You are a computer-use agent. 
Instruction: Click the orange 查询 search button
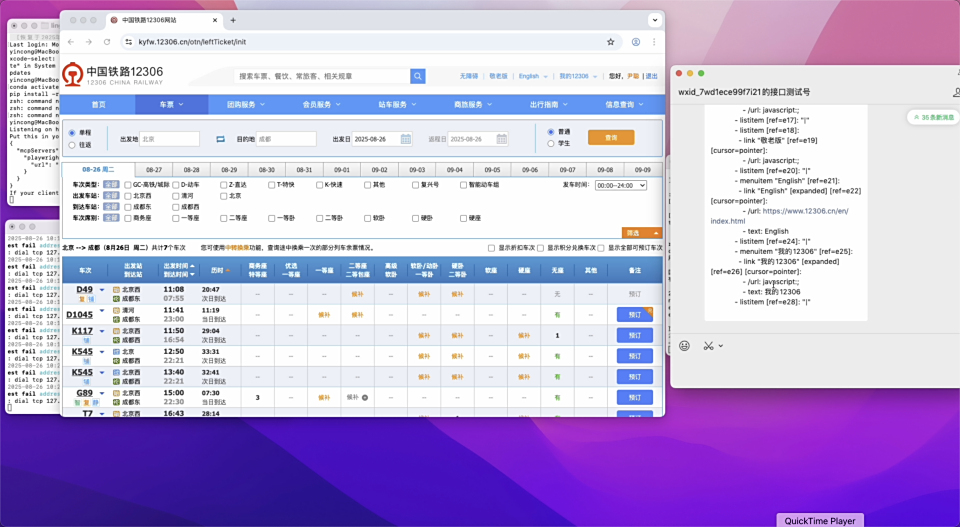pyautogui.click(x=611, y=138)
